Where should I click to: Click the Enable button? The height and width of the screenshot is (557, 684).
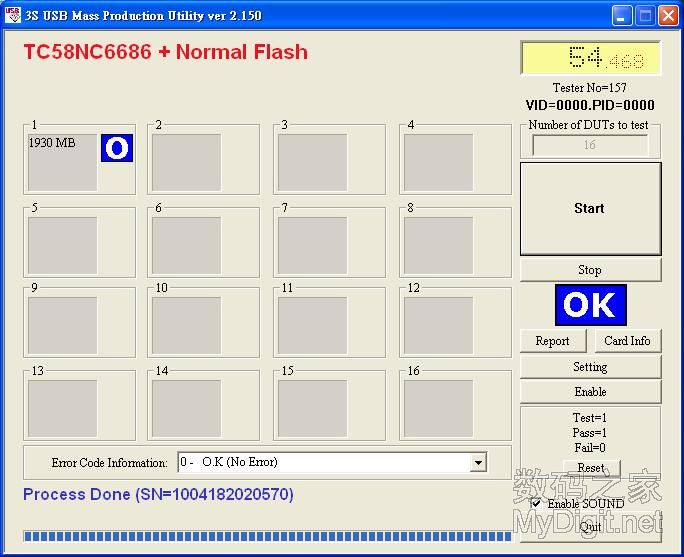point(591,392)
